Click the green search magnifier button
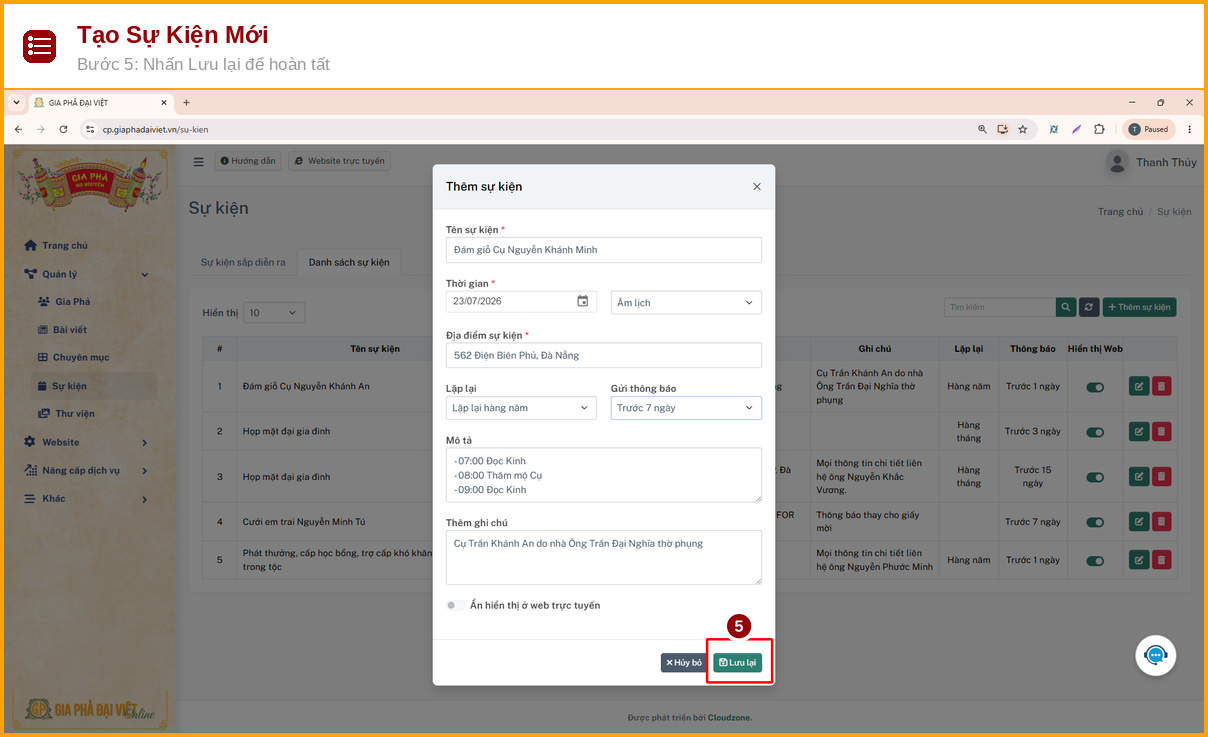Screen dimensions: 1208x737 [x=1066, y=307]
